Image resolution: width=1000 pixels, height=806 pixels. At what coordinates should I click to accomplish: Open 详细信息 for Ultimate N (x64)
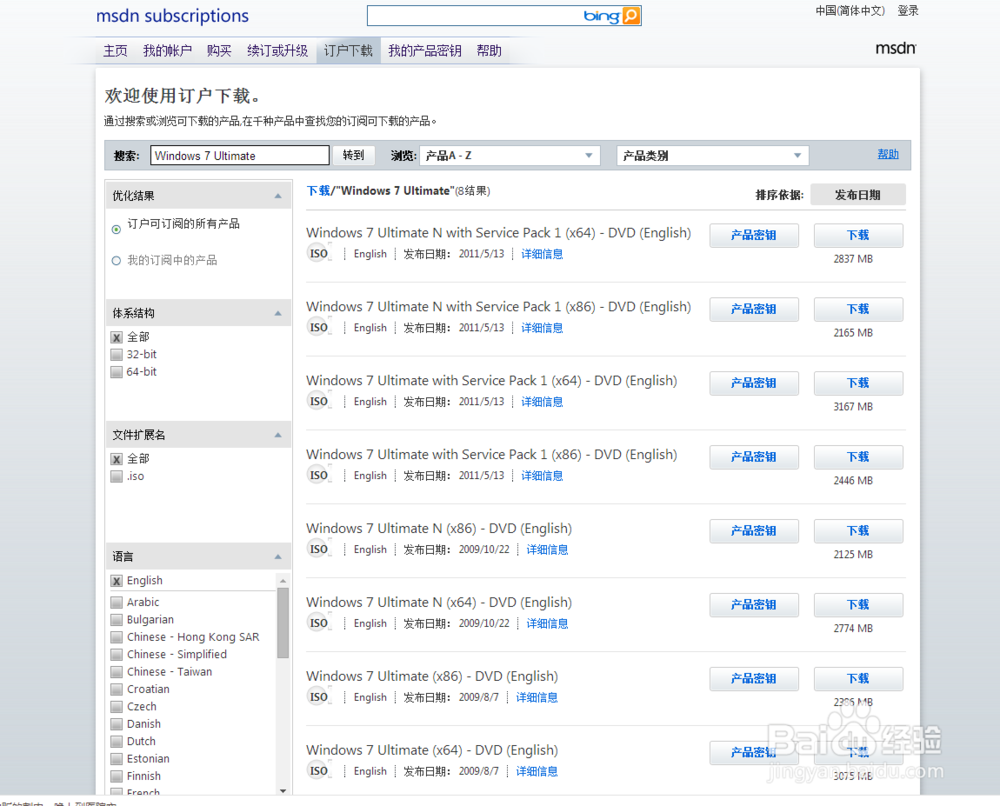coord(547,624)
